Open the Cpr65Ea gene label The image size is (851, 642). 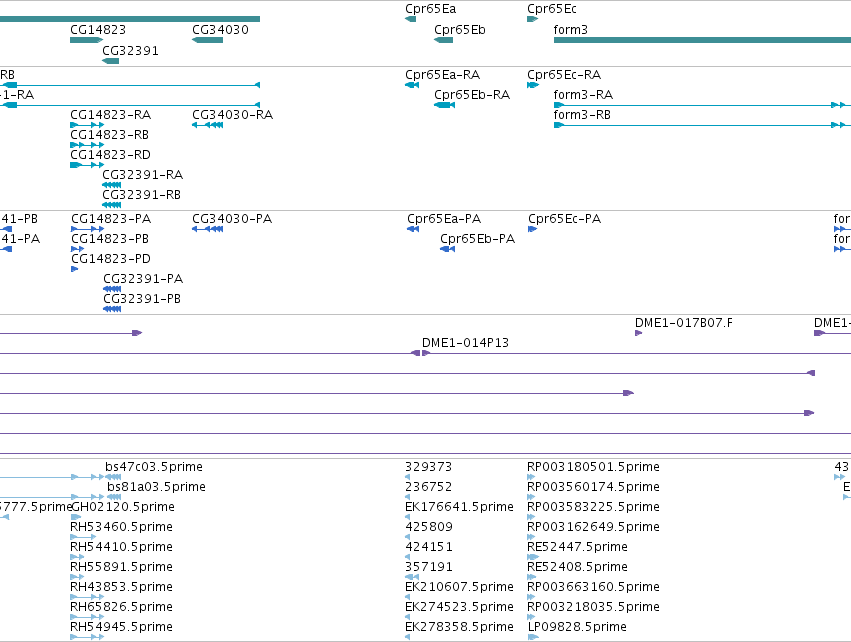pos(430,9)
